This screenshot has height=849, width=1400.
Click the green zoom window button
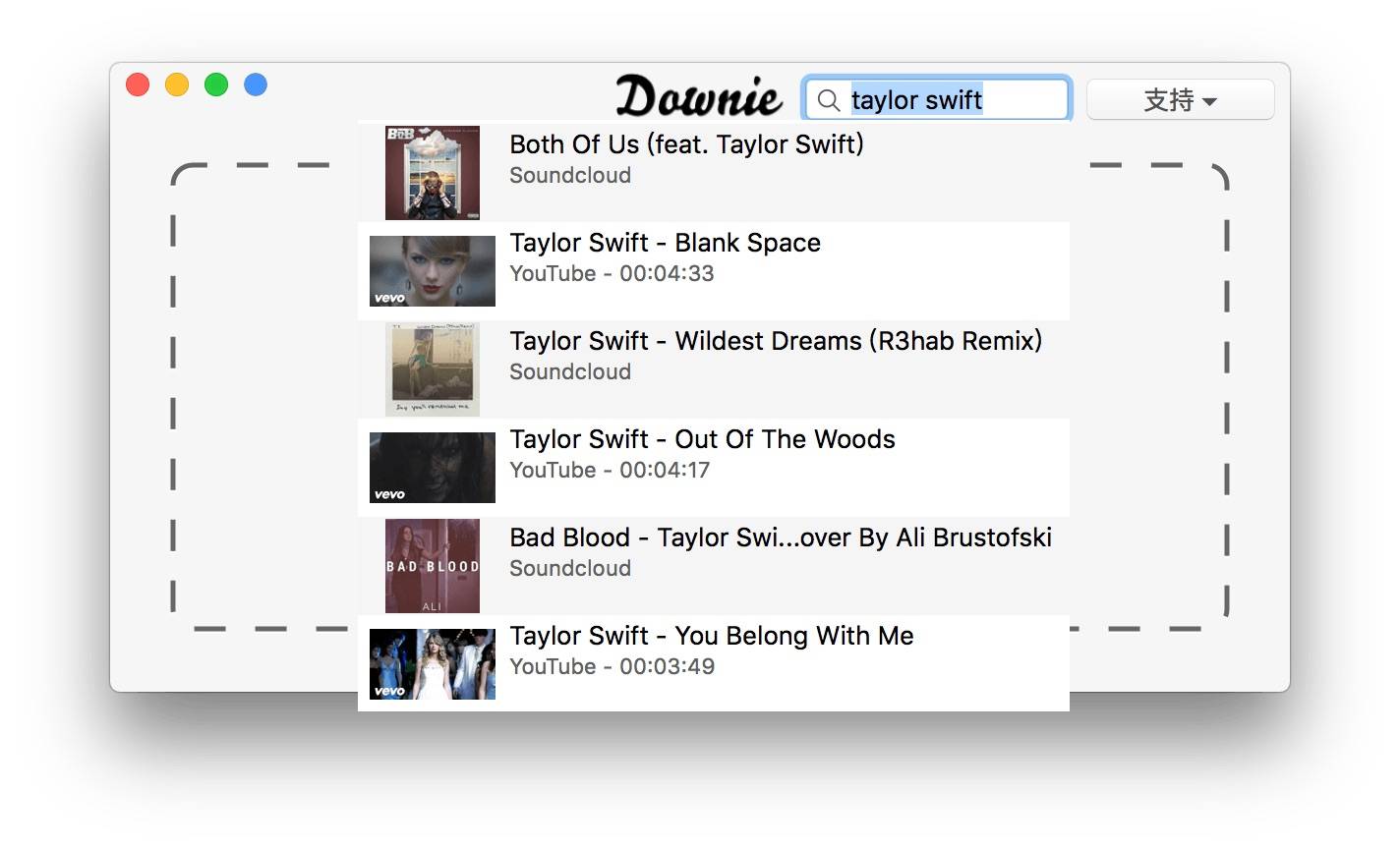pyautogui.click(x=216, y=85)
